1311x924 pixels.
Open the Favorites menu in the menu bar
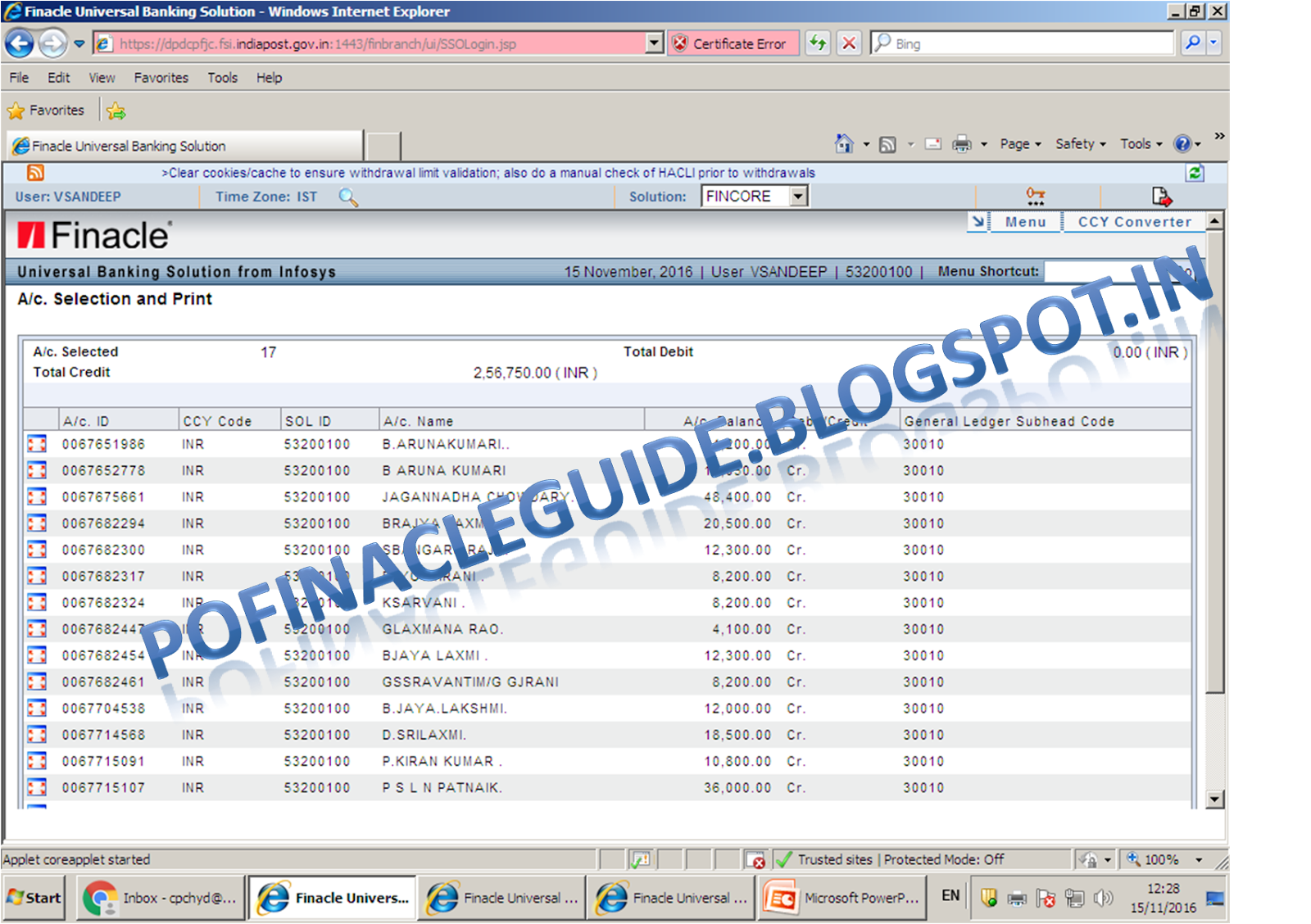(x=161, y=77)
